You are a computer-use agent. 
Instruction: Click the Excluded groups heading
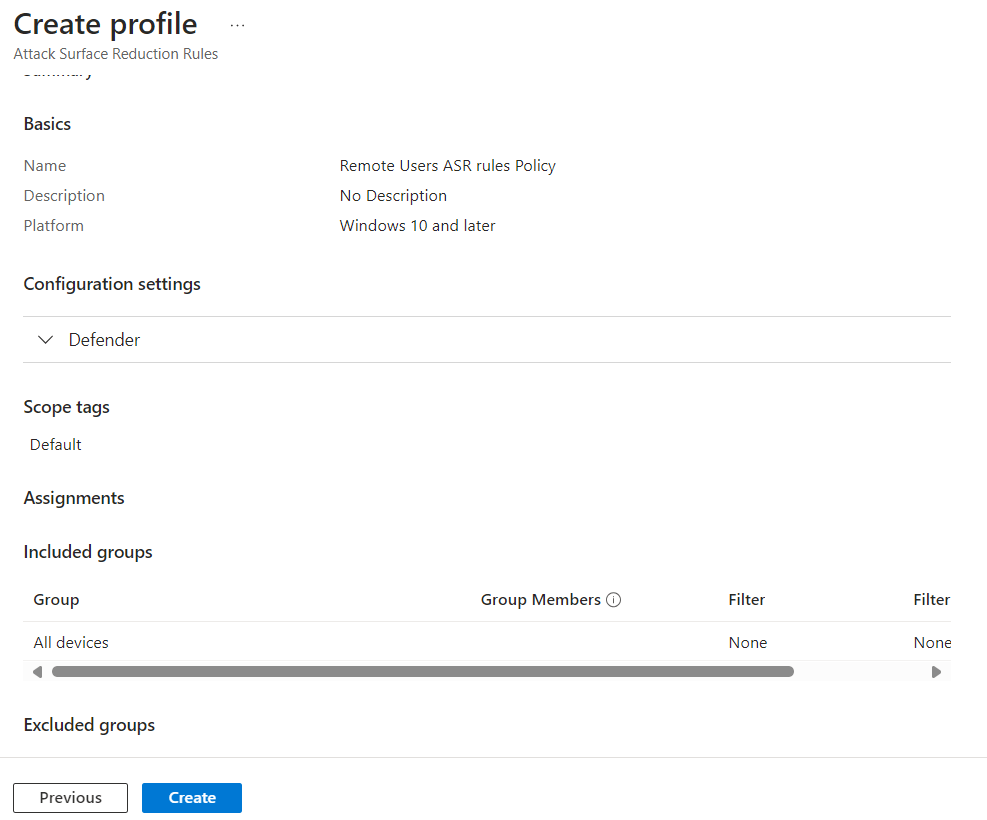(x=89, y=725)
